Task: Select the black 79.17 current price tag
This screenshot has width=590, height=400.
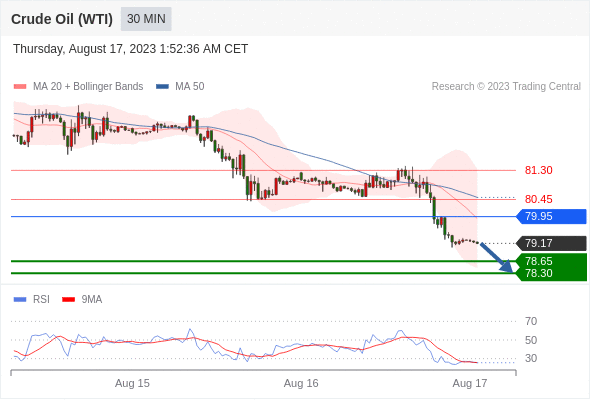Action: pyautogui.click(x=551, y=243)
